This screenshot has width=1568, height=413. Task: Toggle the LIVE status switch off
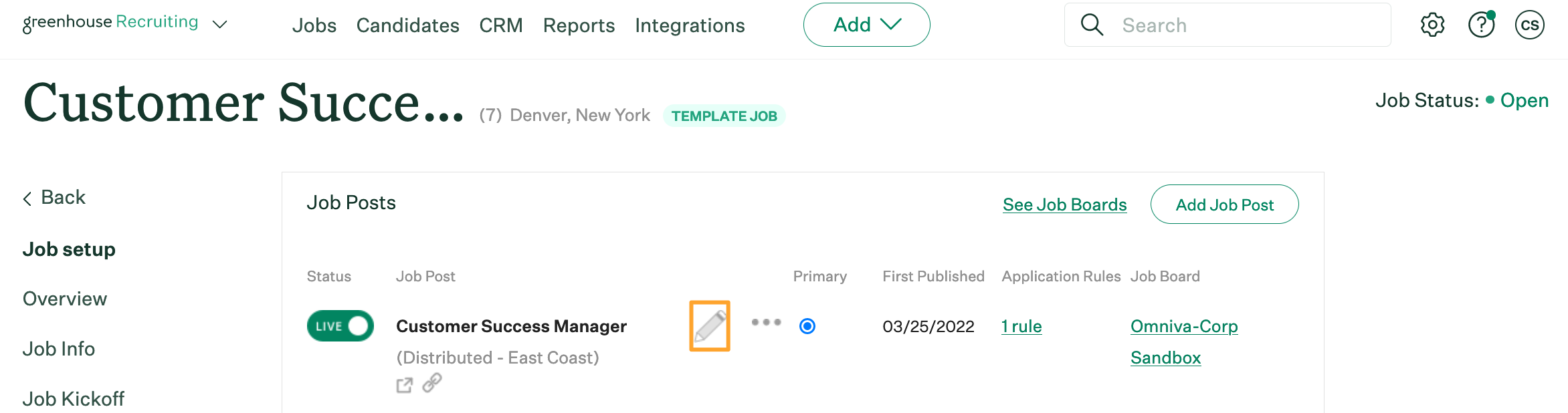[x=340, y=326]
